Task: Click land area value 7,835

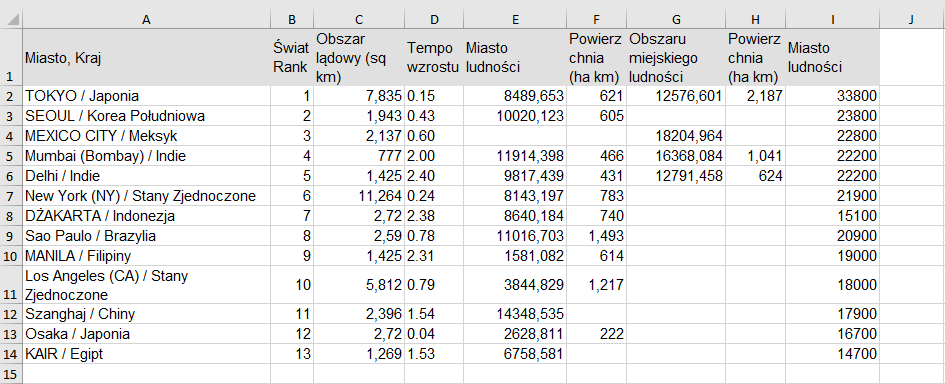Action: click(359, 96)
